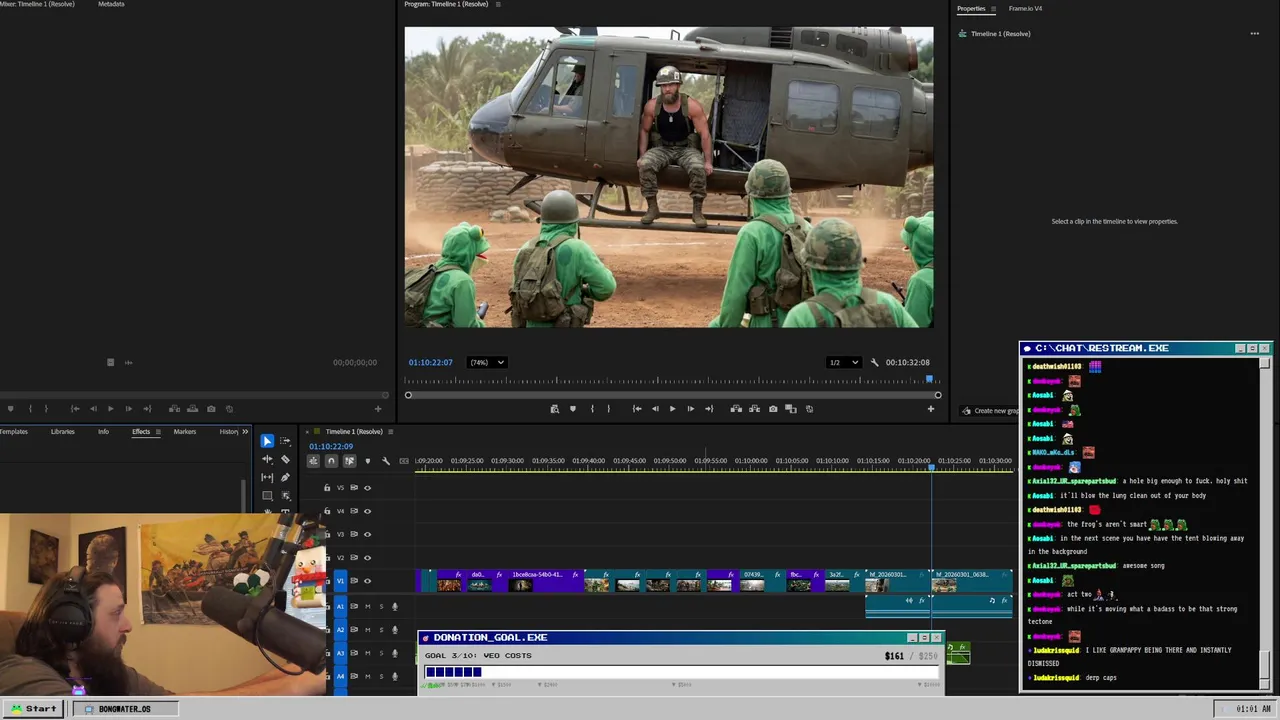Choose the Rectangle shape tool

point(267,495)
